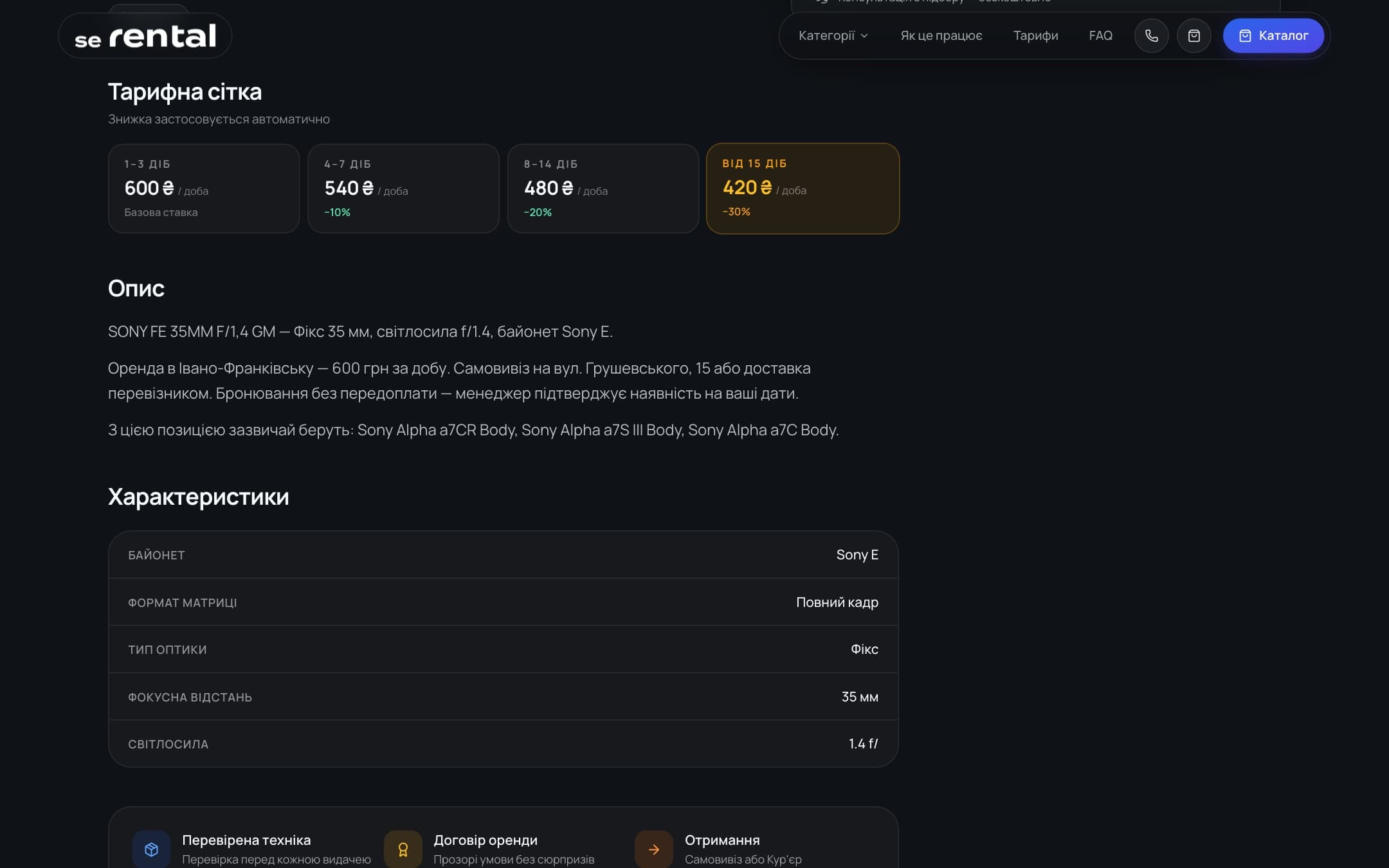Click the Договір оренди award icon
Image resolution: width=1389 pixels, height=868 pixels.
[x=403, y=849]
